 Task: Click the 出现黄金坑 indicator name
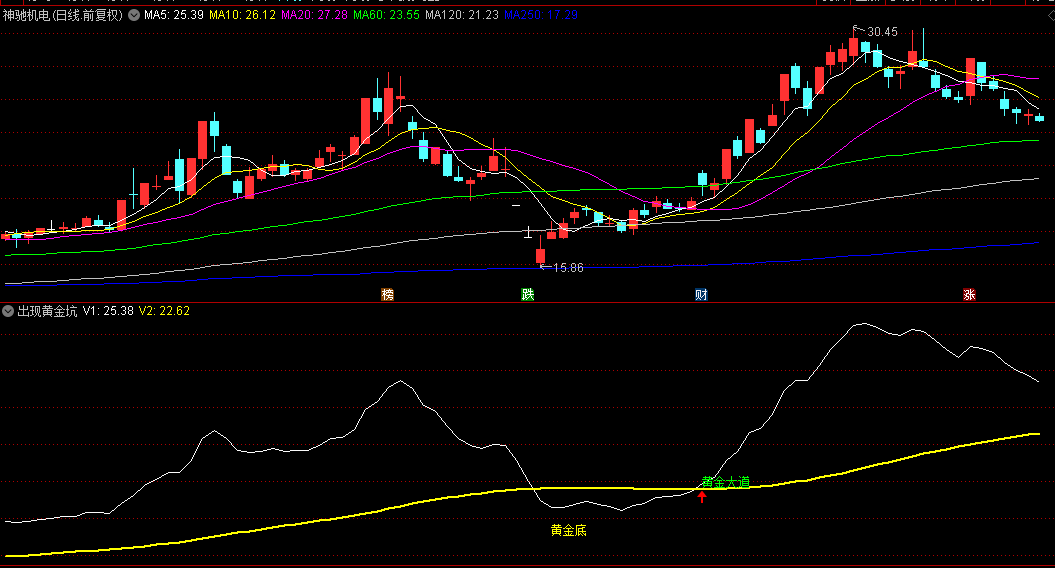[47, 311]
